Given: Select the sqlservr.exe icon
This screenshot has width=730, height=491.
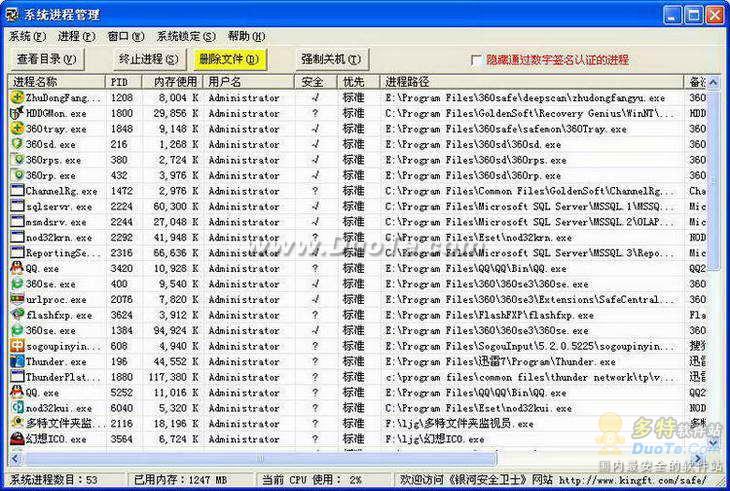Looking at the screenshot, I should click(x=17, y=206).
